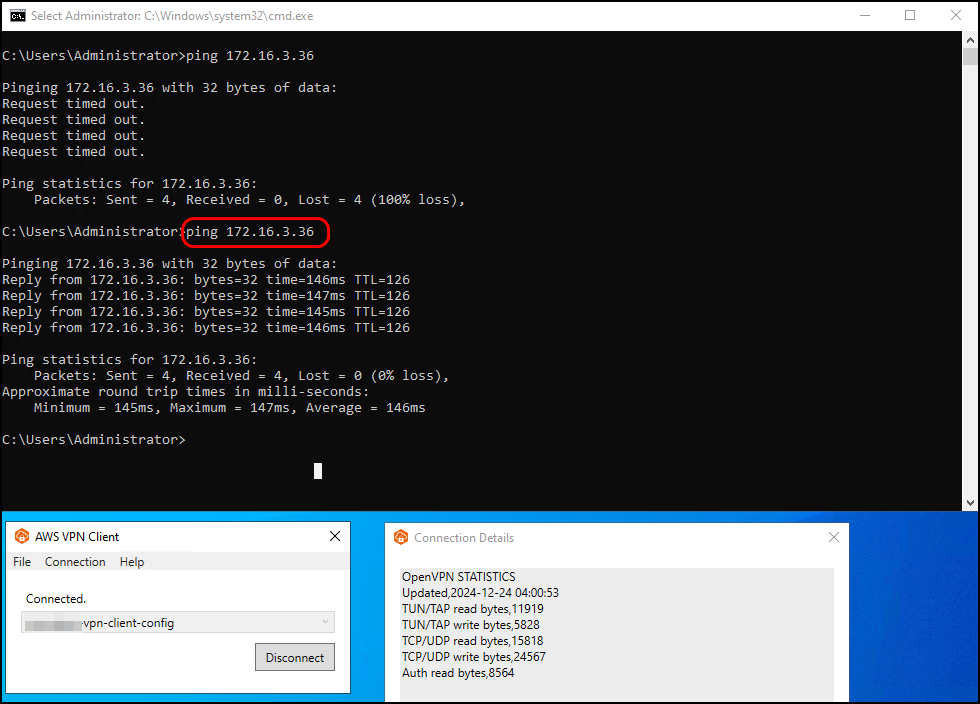Screen dimensions: 980x704
Task: Click the last C:\Users\Administrator> prompt line
Action: point(94,440)
